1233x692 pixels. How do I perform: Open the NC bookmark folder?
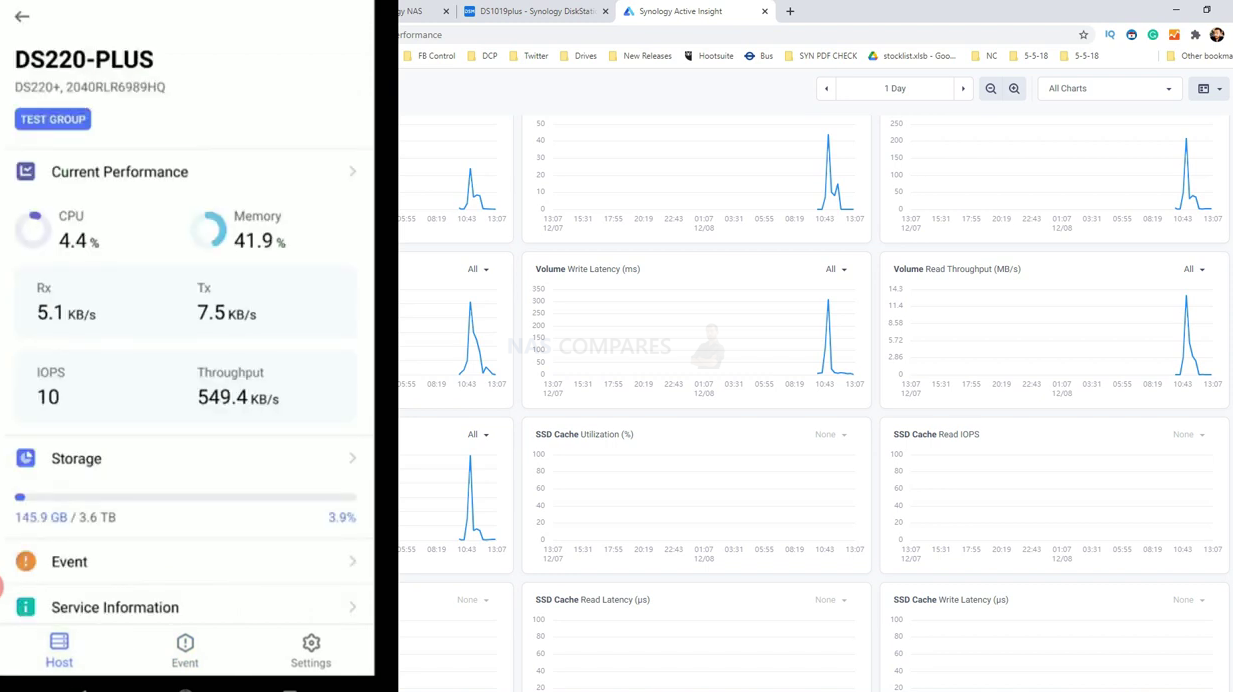pos(984,56)
